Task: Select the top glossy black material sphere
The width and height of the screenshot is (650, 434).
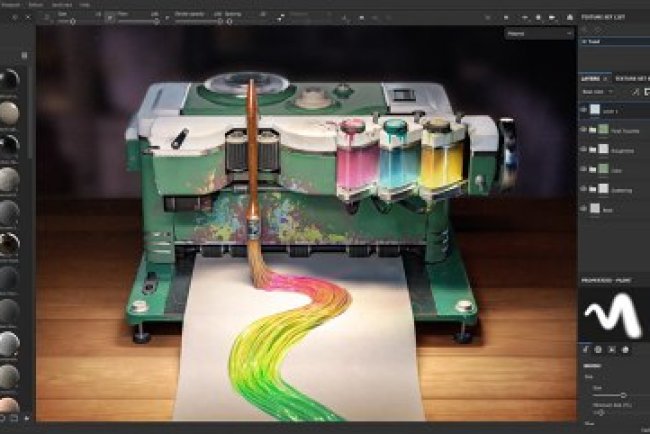Action: point(9,79)
